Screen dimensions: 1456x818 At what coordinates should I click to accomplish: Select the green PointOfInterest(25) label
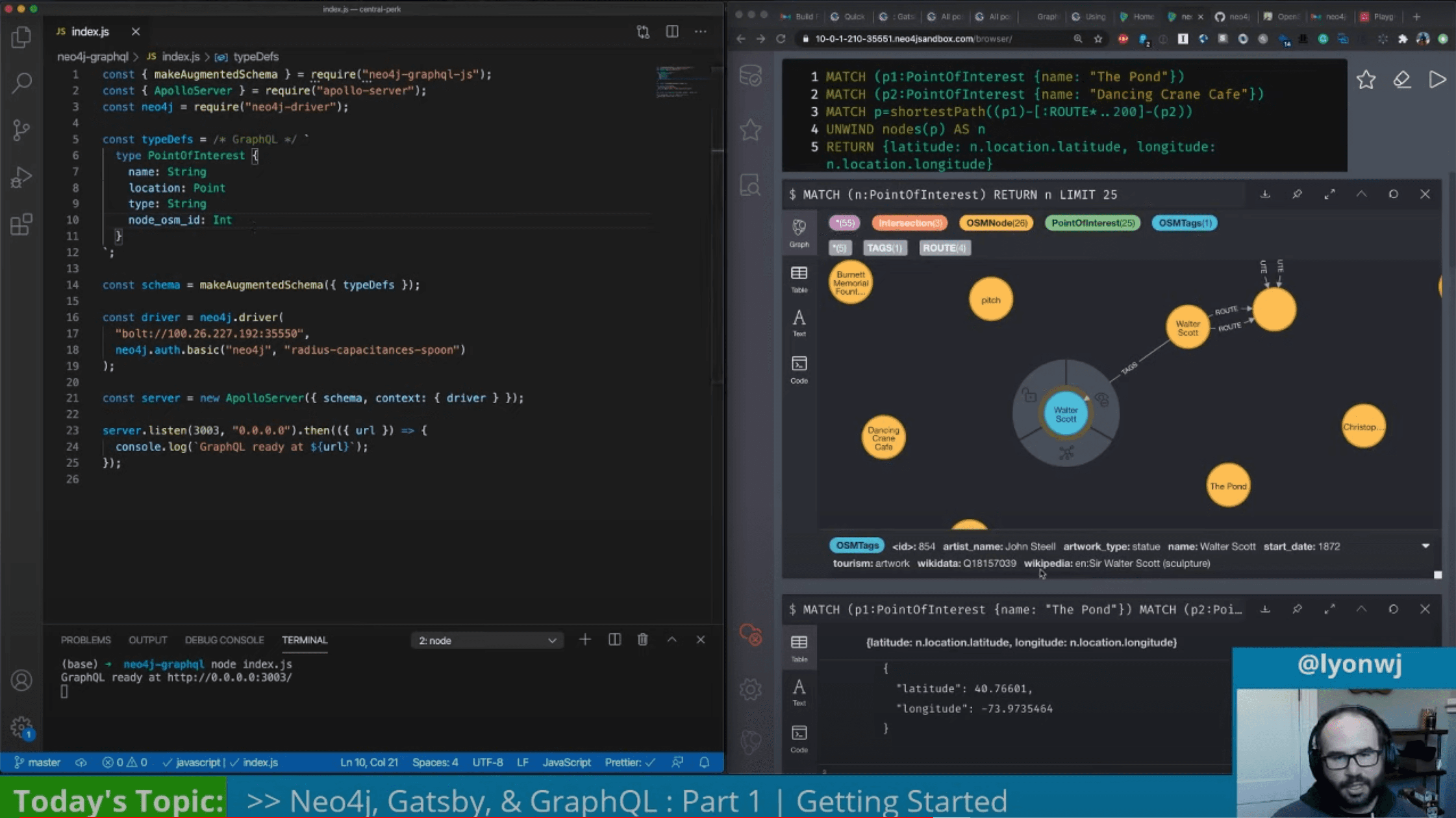coord(1092,223)
